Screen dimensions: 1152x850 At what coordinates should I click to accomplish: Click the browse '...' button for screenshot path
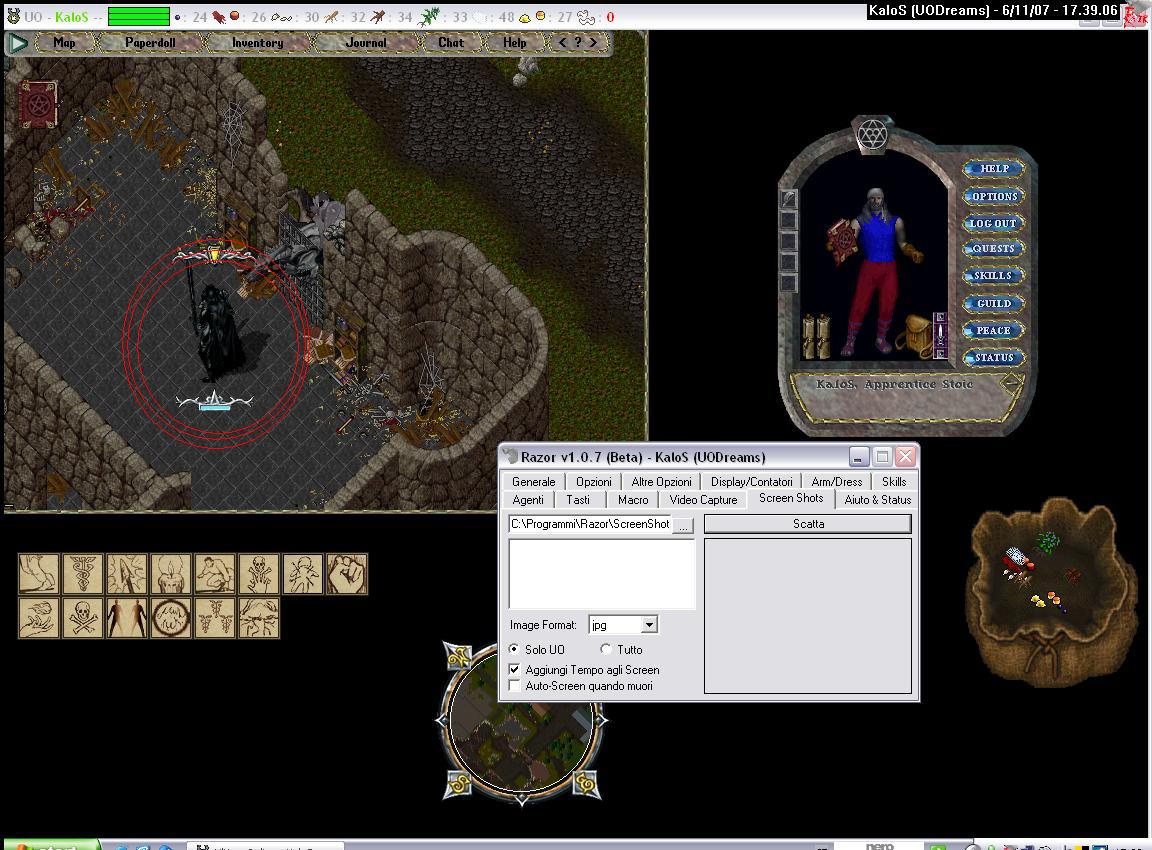coord(683,525)
